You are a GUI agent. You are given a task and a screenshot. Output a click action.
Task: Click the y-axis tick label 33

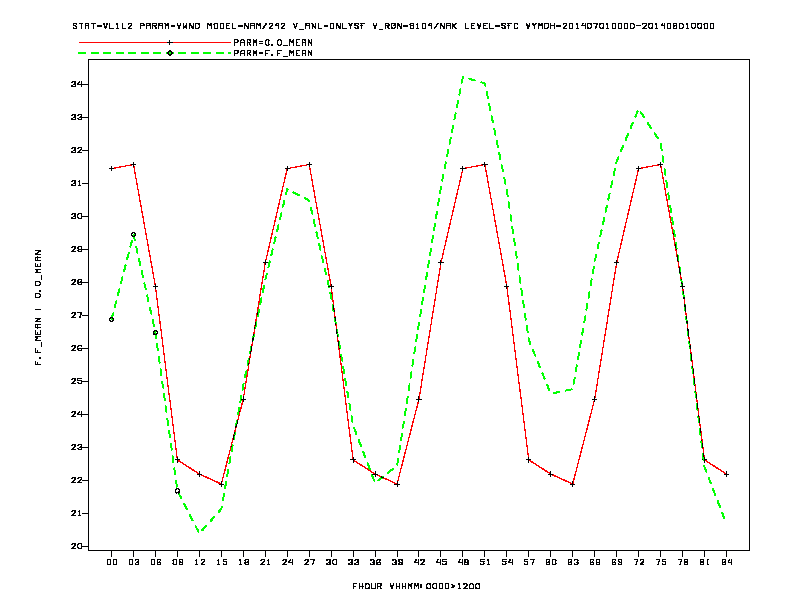[77, 117]
